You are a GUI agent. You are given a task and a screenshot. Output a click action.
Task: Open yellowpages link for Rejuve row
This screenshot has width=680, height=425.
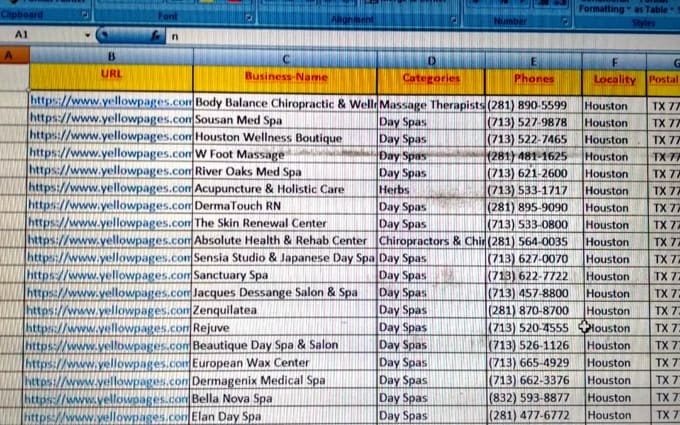click(108, 327)
